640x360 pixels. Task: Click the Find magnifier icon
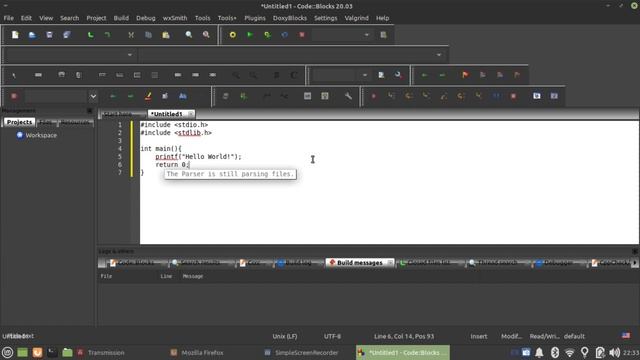pyautogui.click(x=189, y=35)
